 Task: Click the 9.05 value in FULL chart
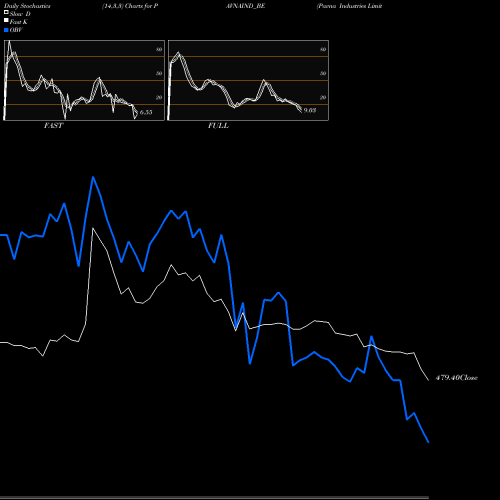click(310, 110)
